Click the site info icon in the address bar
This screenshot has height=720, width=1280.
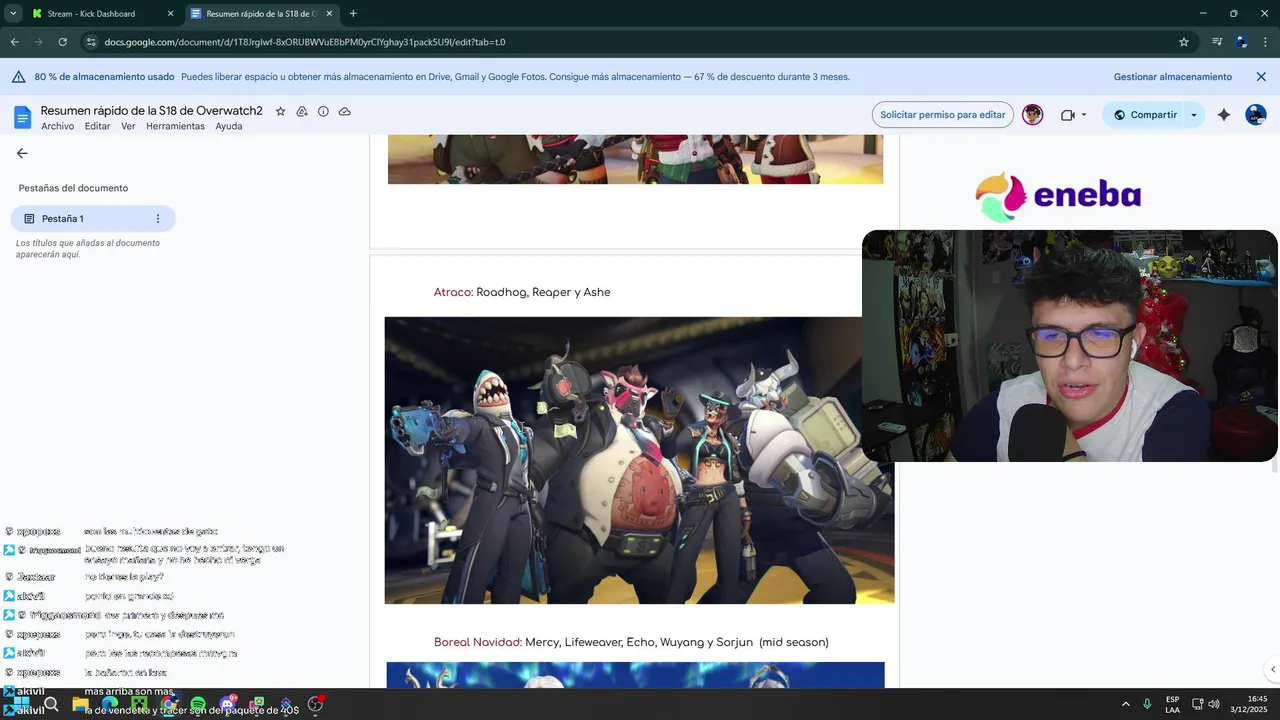coord(91,42)
